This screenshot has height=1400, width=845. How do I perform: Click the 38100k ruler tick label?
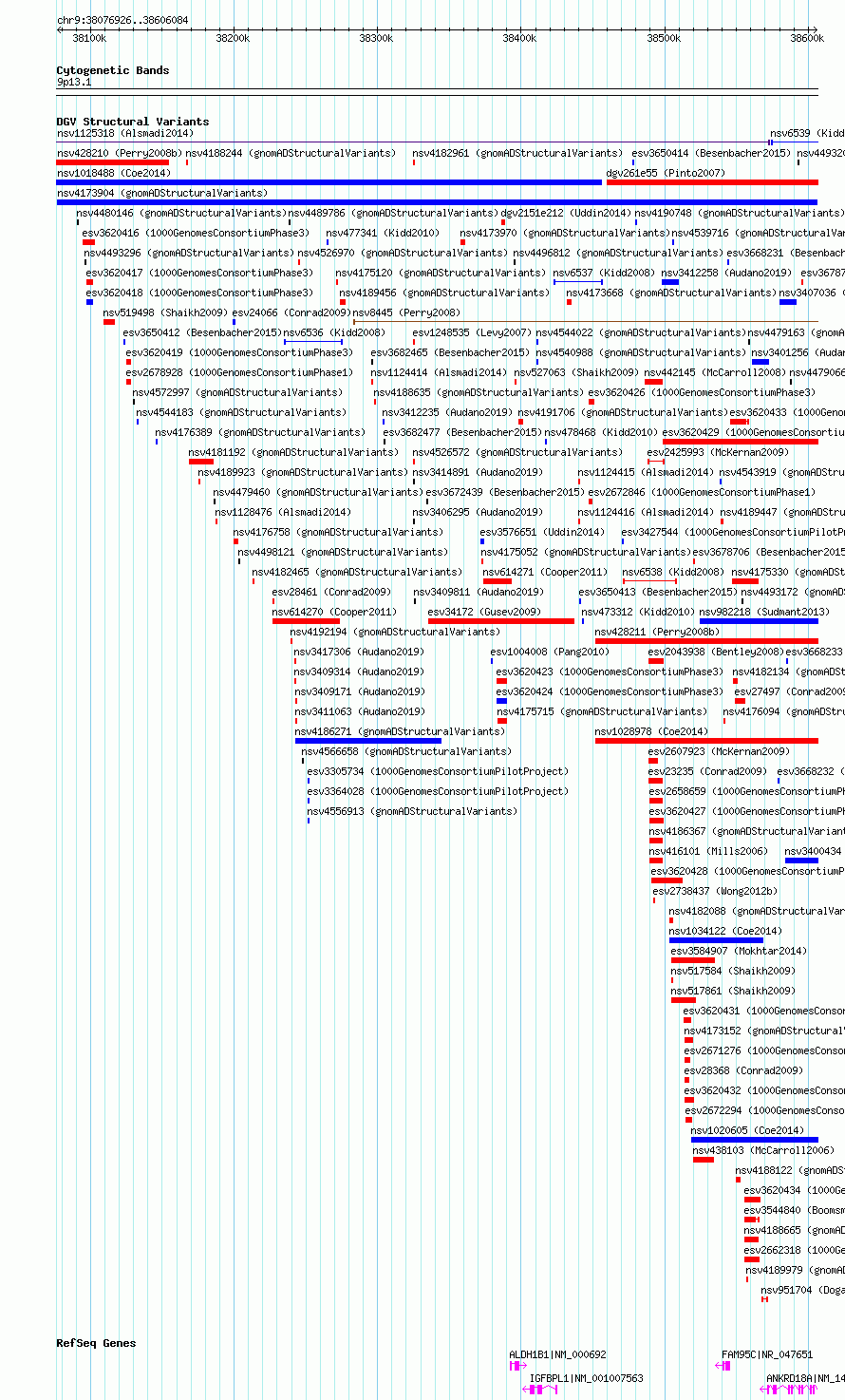(89, 38)
